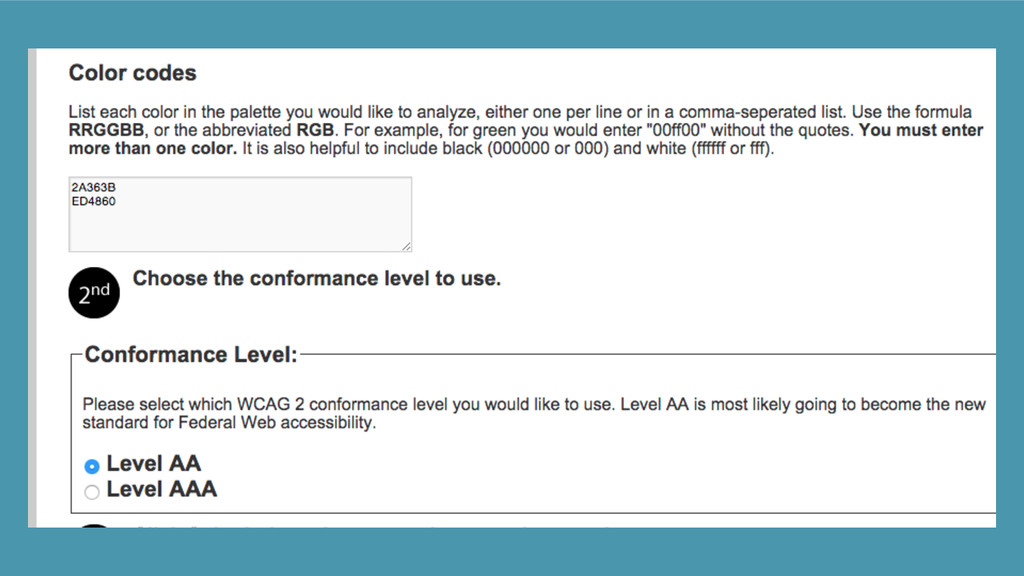Click the bold RRGGBB formula text
Screen dimensions: 1024x576
106,130
